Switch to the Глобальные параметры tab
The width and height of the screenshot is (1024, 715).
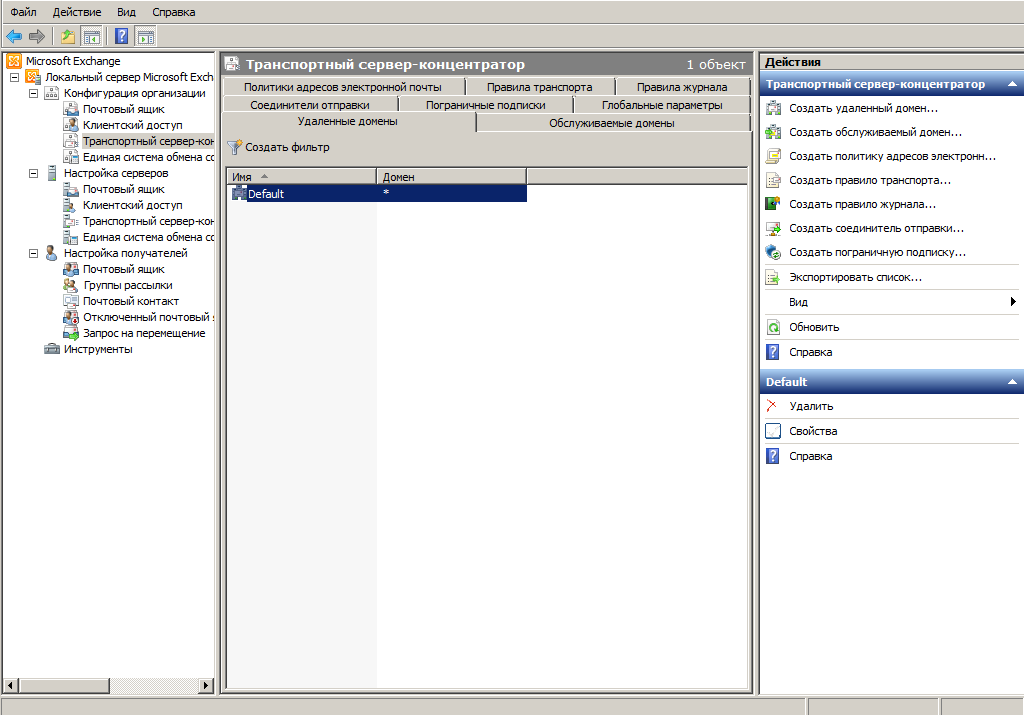pos(662,104)
